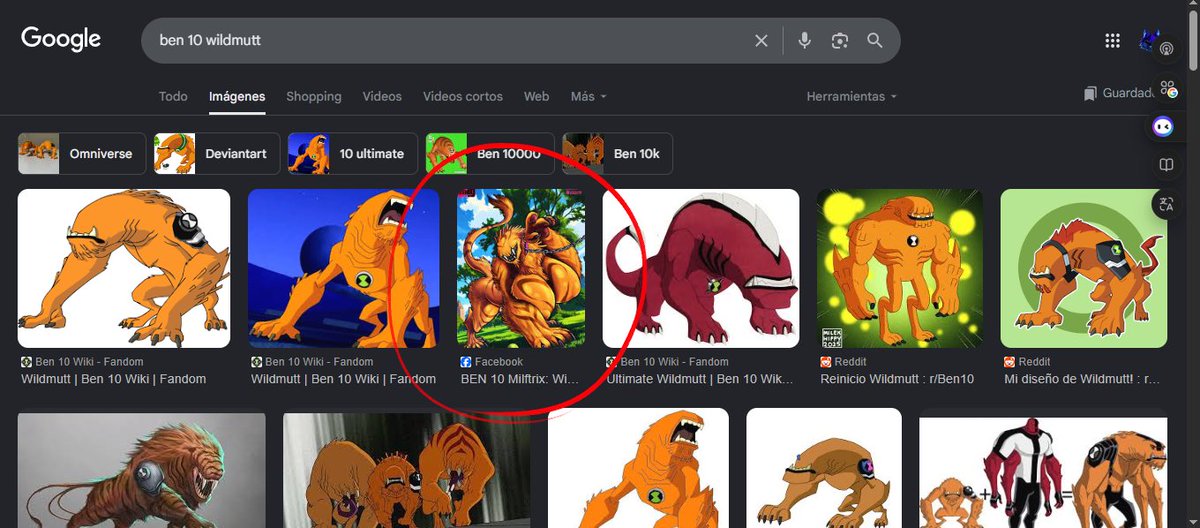Click the Guardado bookmark icon
The height and width of the screenshot is (528, 1200).
1090,93
